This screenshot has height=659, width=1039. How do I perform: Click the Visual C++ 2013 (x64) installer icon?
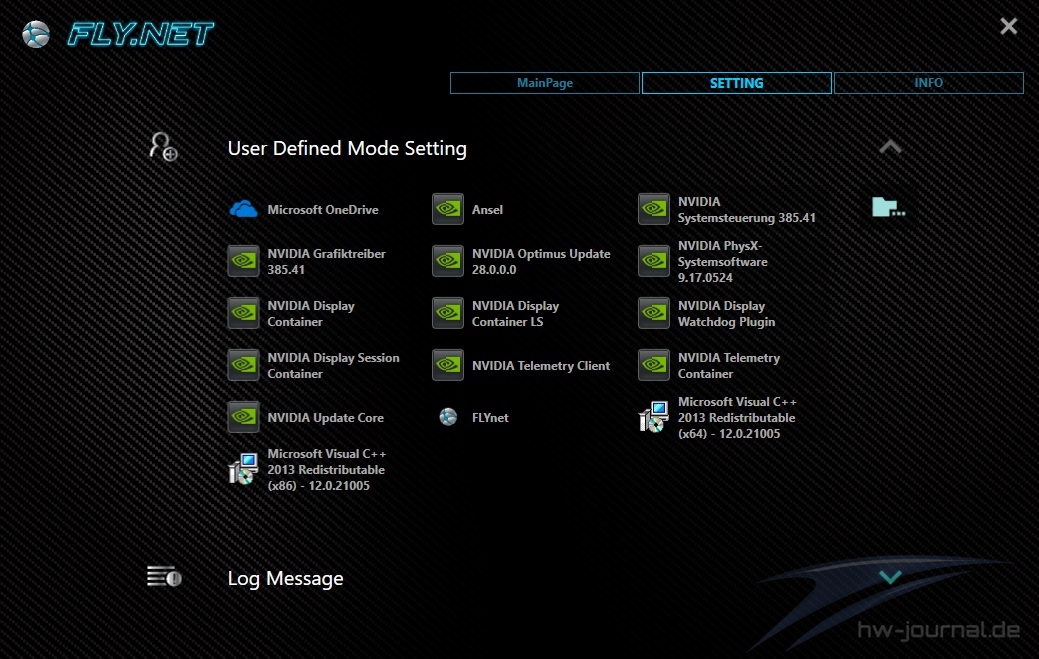click(654, 417)
